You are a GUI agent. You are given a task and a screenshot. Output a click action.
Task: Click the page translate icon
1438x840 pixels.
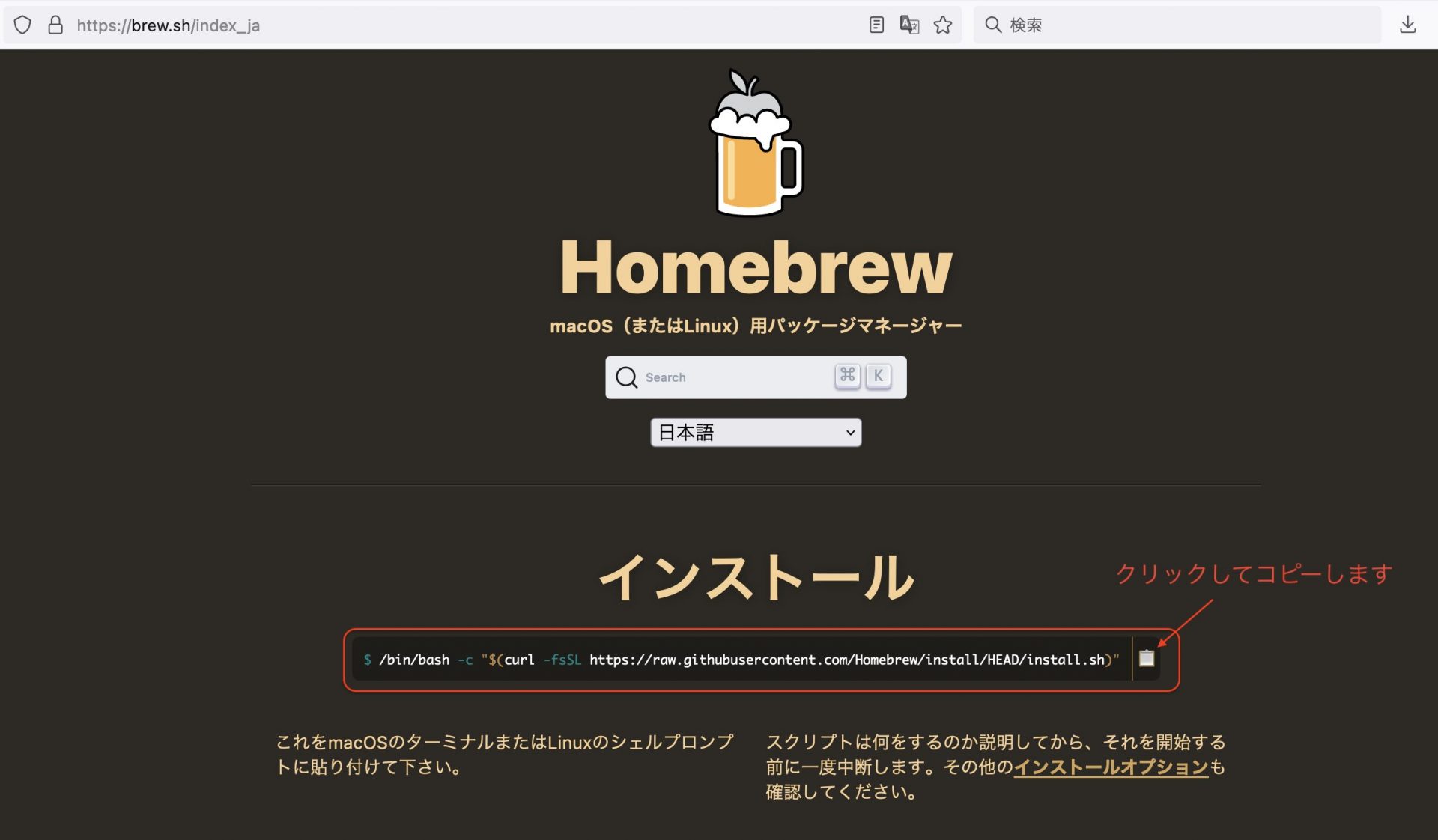click(x=909, y=25)
